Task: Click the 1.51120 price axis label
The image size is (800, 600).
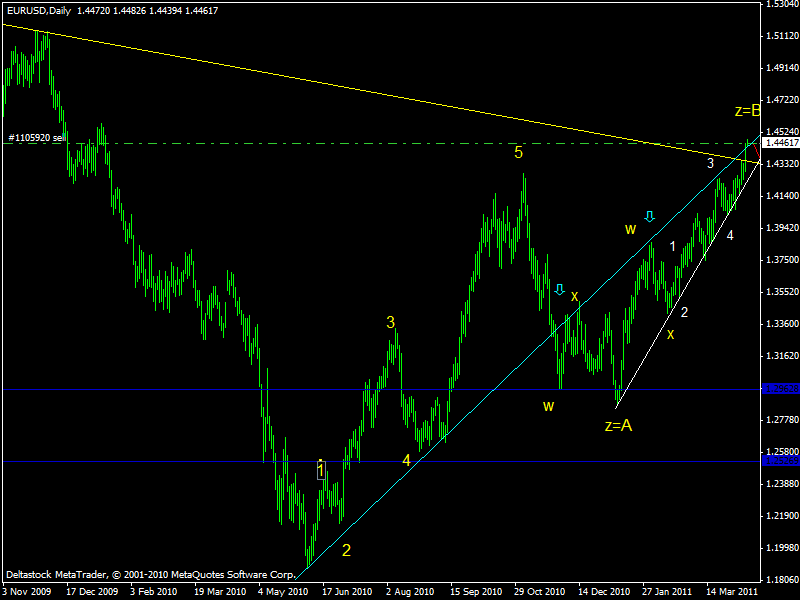Action: point(782,36)
